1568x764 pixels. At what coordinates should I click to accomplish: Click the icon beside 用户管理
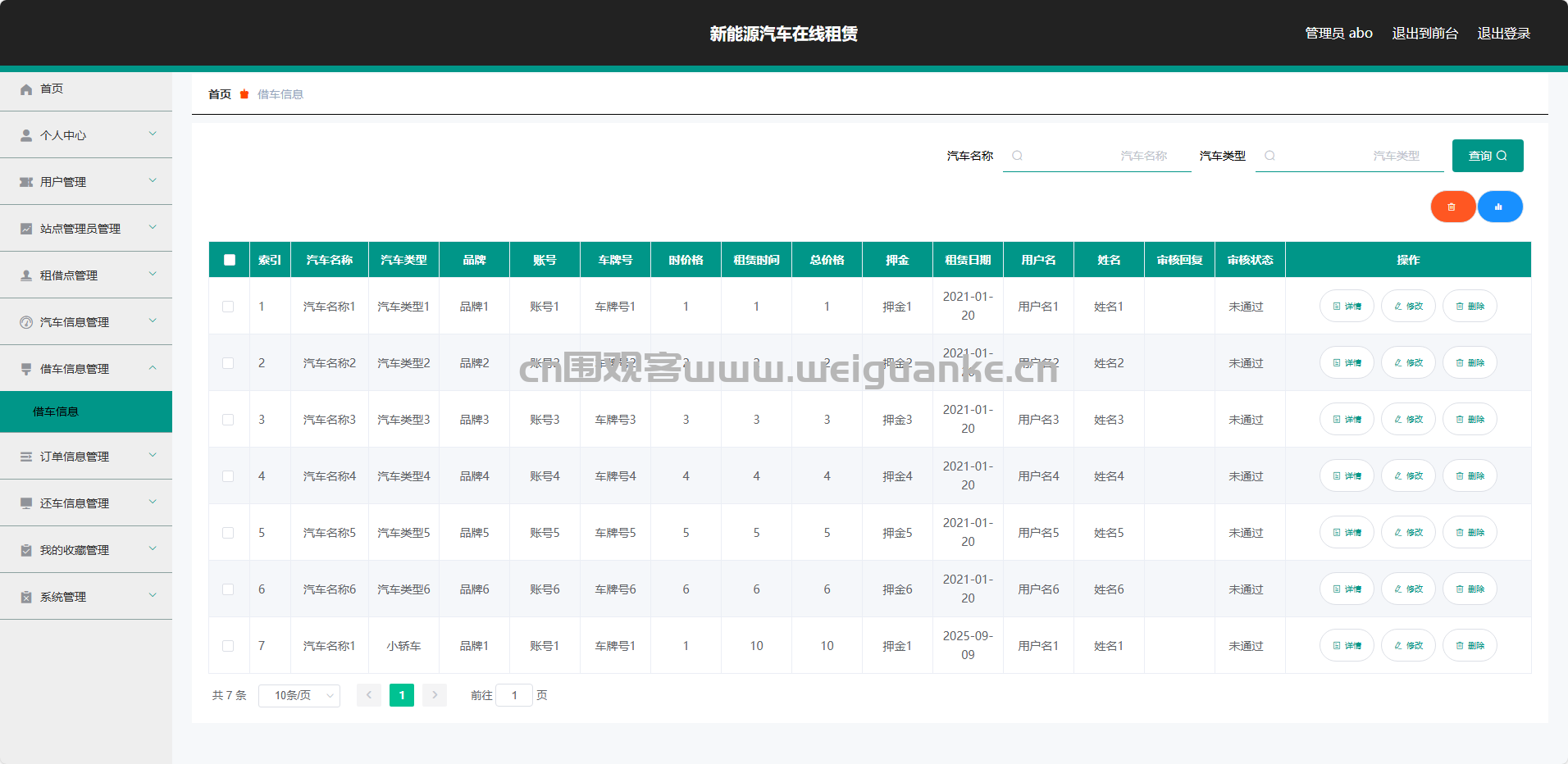[26, 182]
